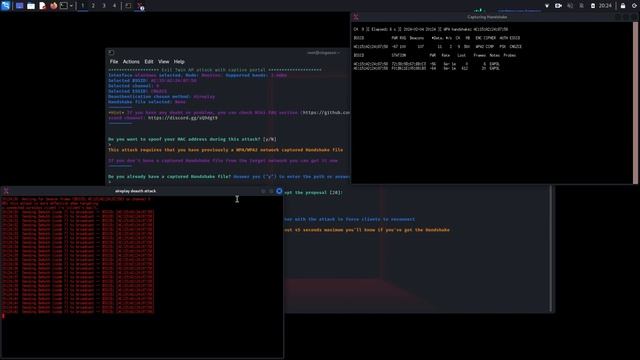640x360 pixels.
Task: Open the Help menu in the terminal
Action: tap(179, 62)
